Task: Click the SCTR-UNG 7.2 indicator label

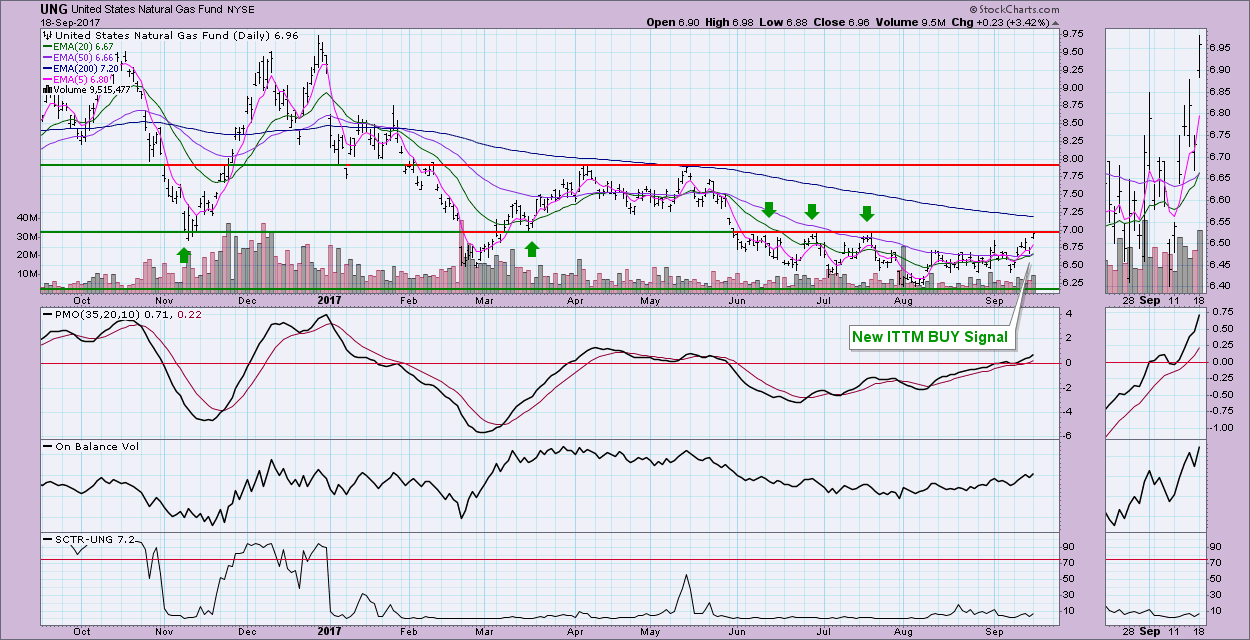Action: pyautogui.click(x=86, y=539)
